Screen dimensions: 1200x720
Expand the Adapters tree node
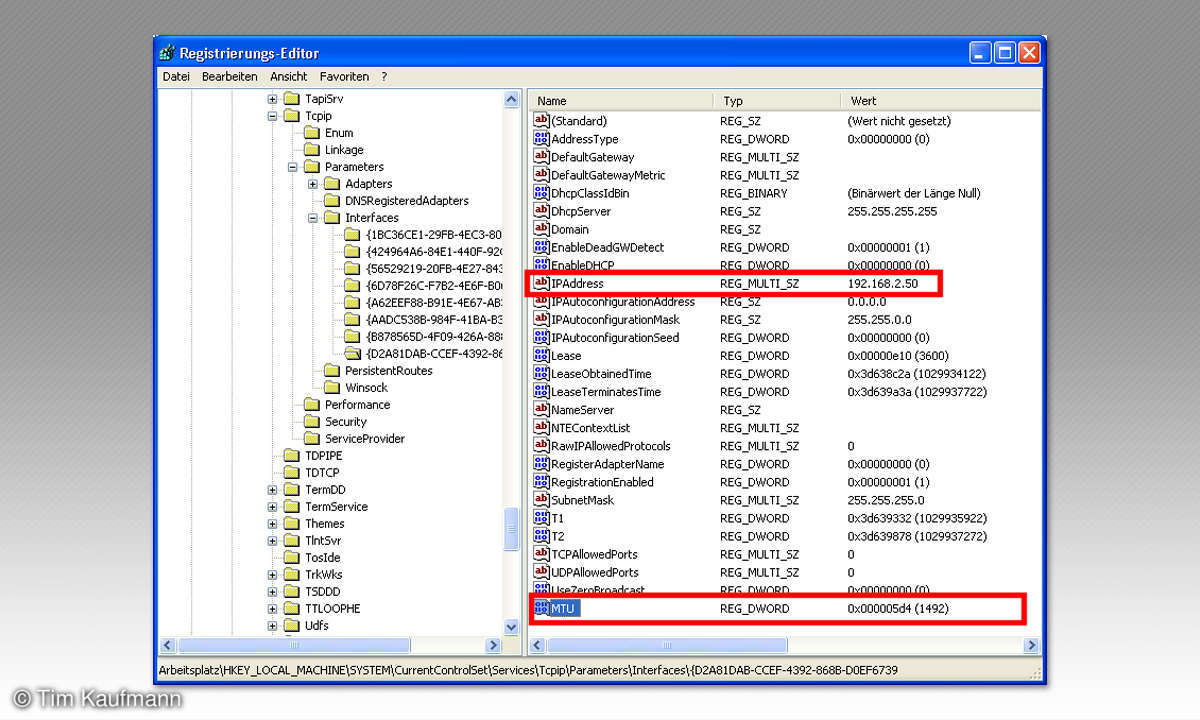(313, 184)
